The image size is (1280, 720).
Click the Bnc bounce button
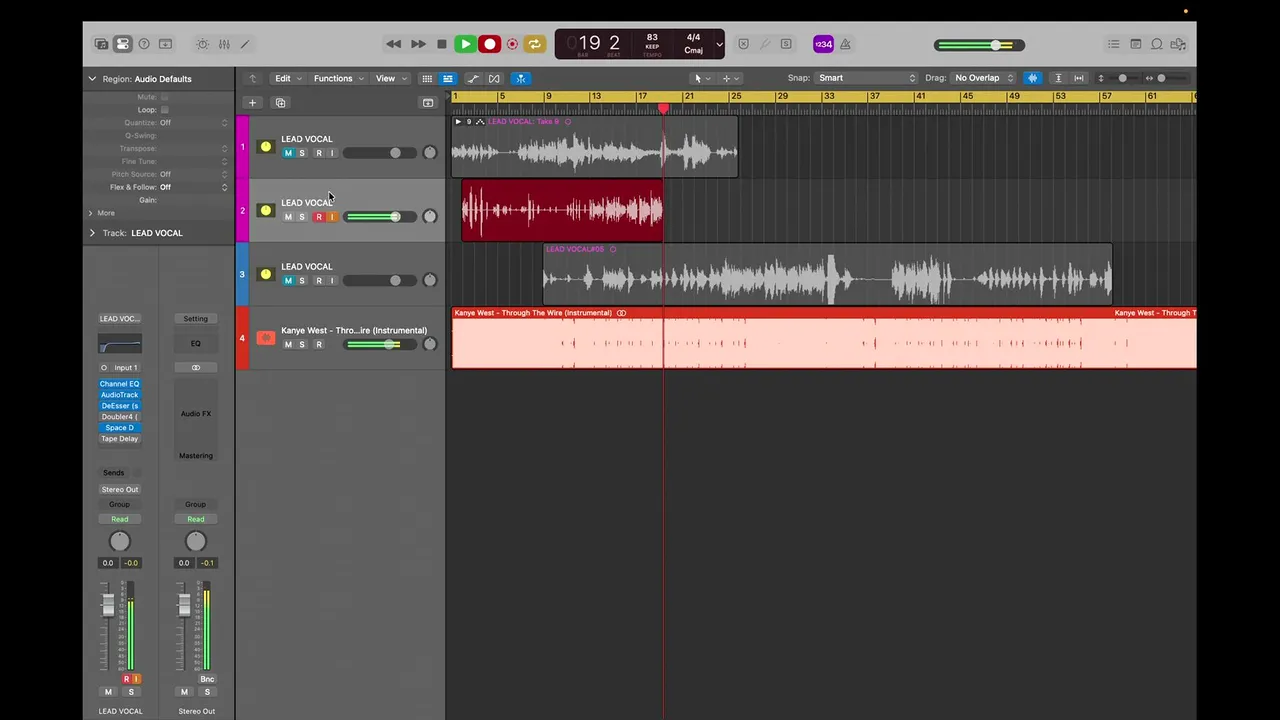207,679
